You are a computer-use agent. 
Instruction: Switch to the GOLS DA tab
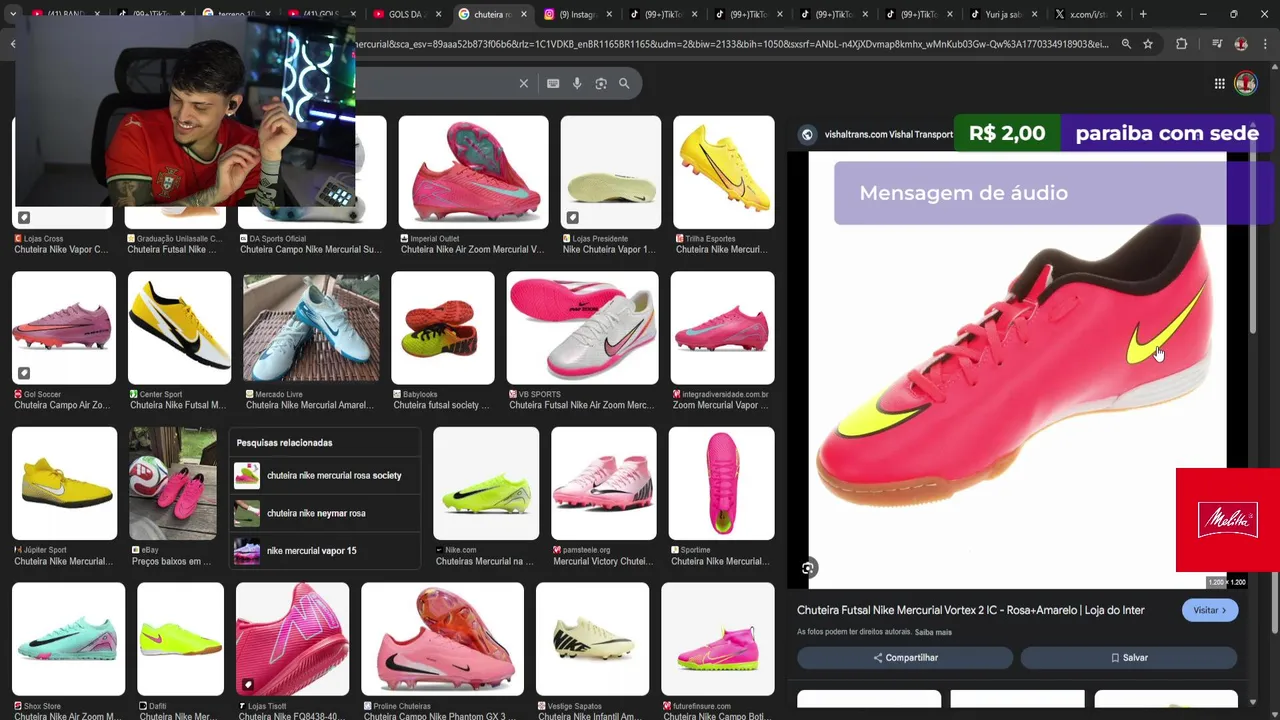pos(408,14)
